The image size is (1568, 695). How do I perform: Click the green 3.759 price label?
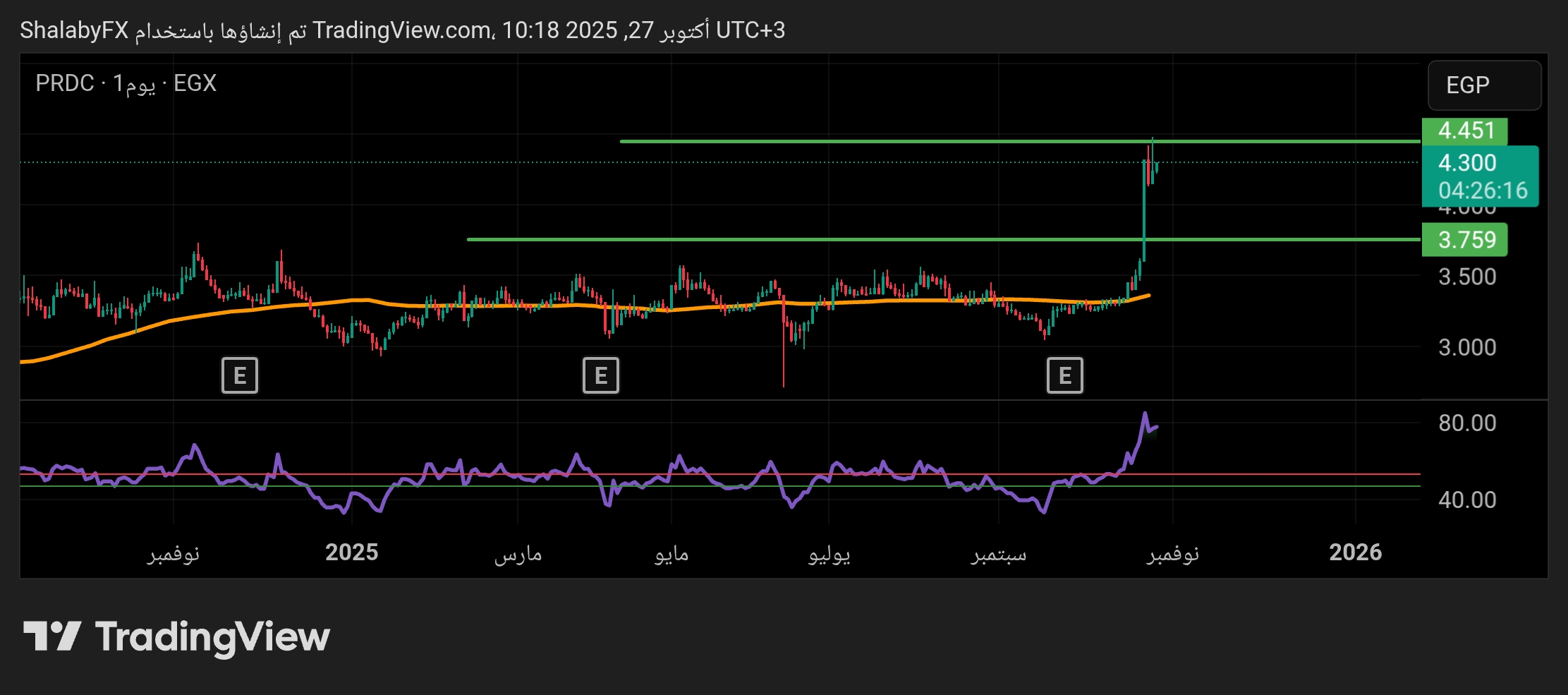pyautogui.click(x=1464, y=240)
